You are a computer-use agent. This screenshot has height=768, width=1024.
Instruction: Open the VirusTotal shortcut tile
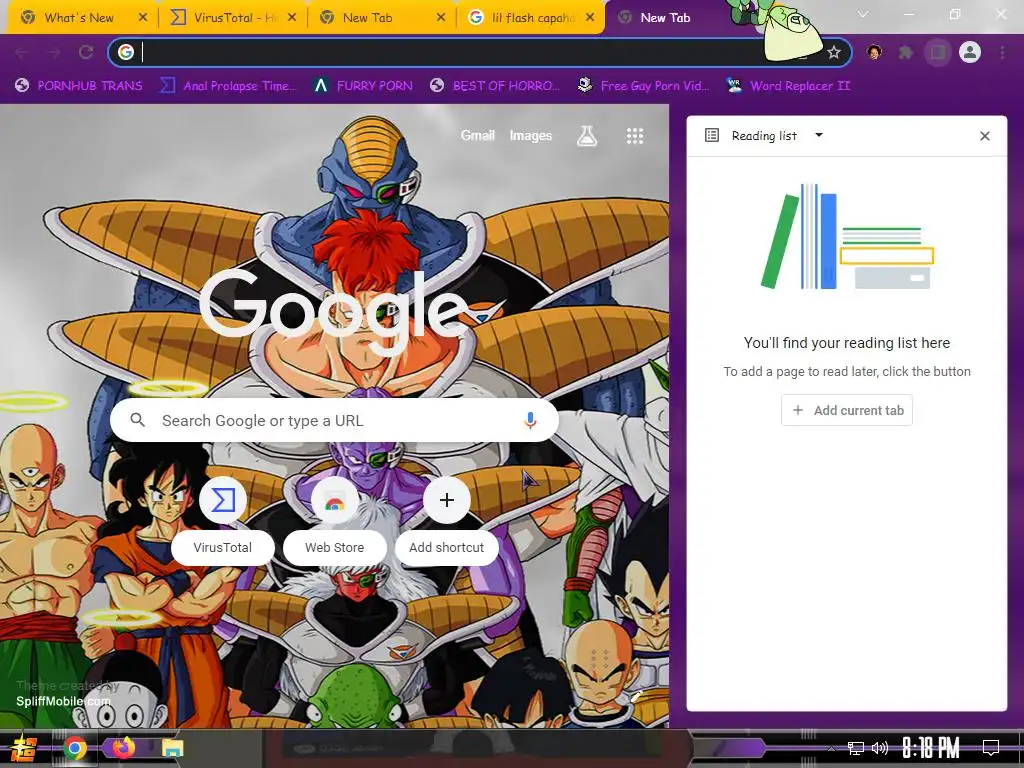223,521
